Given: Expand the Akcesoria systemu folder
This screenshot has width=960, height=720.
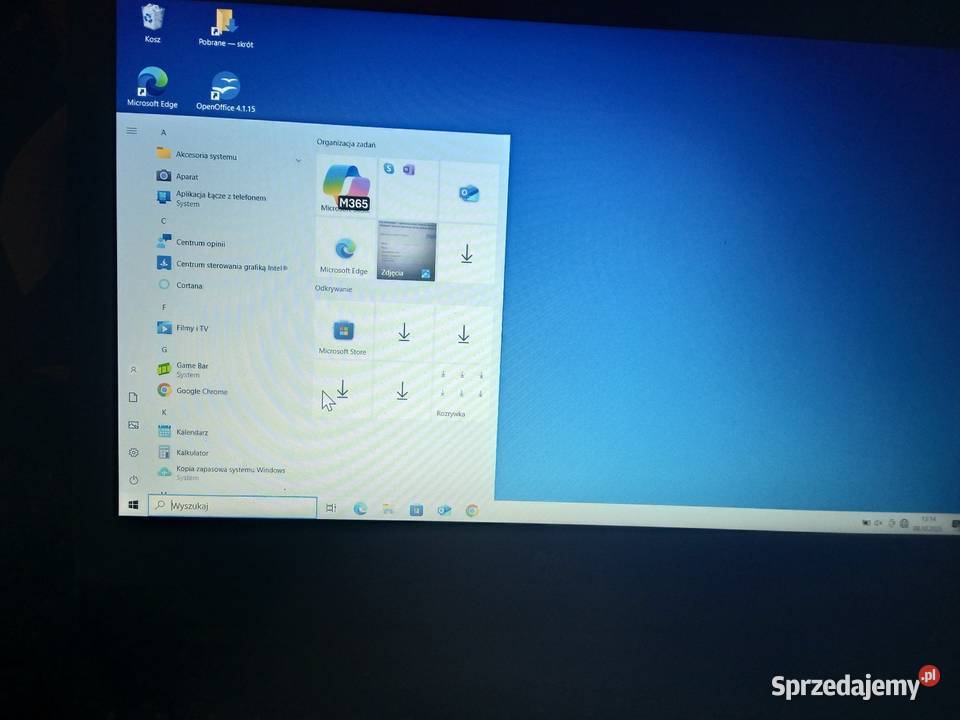Looking at the screenshot, I should click(206, 155).
